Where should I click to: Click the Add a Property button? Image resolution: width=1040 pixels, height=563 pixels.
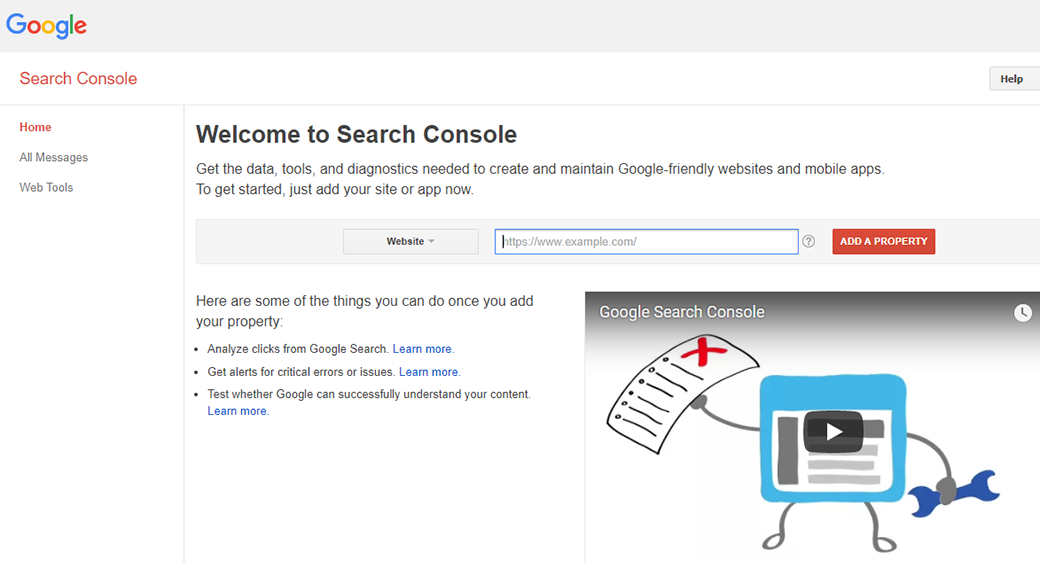coord(883,241)
